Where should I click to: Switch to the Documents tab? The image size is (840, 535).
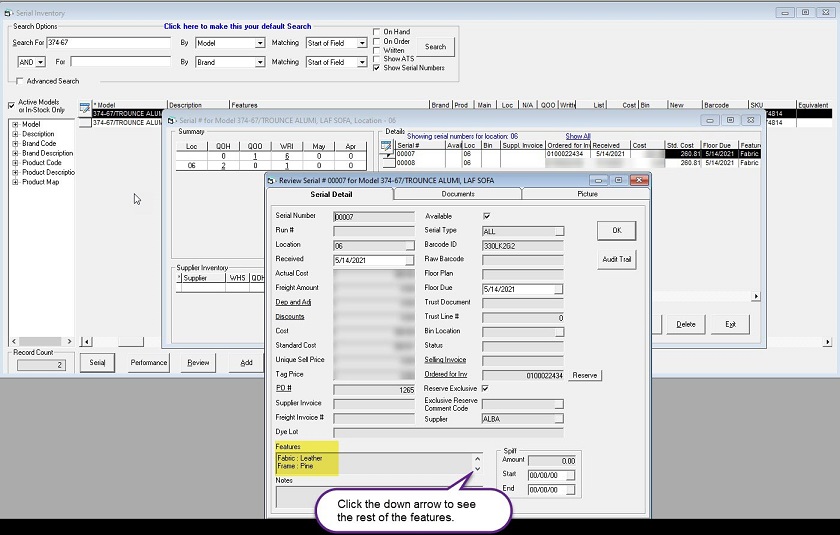(458, 194)
